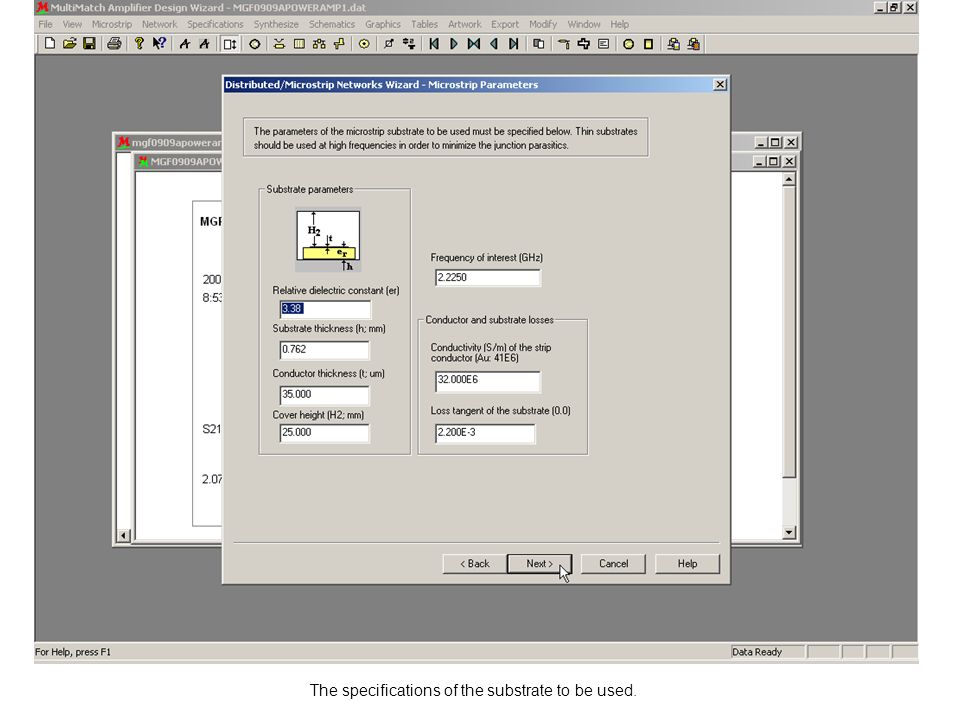The height and width of the screenshot is (720, 960).
Task: Open the File menu
Action: pyautogui.click(x=45, y=24)
